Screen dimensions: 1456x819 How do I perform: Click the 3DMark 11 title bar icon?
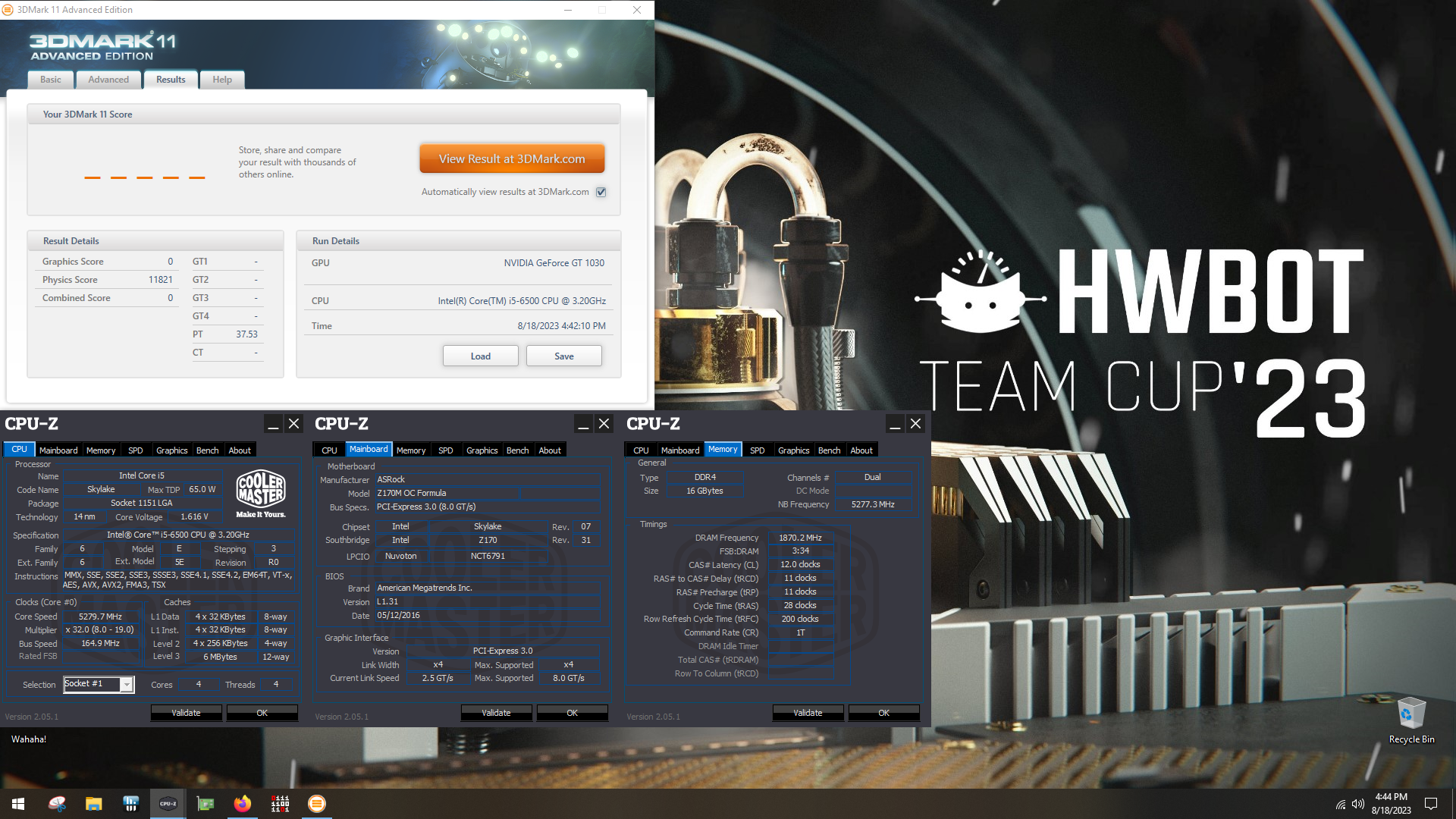point(8,10)
